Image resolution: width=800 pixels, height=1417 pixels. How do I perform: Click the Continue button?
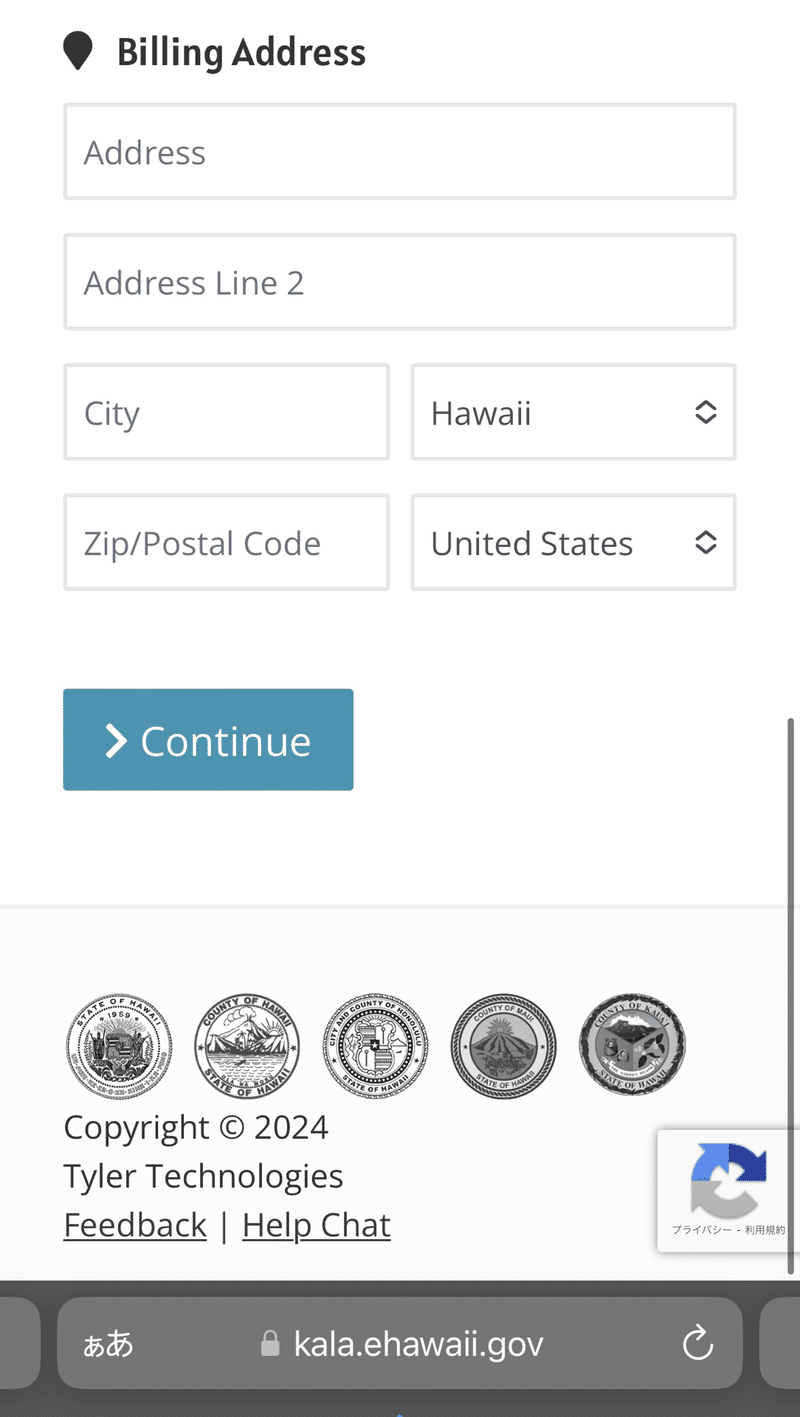[208, 740]
